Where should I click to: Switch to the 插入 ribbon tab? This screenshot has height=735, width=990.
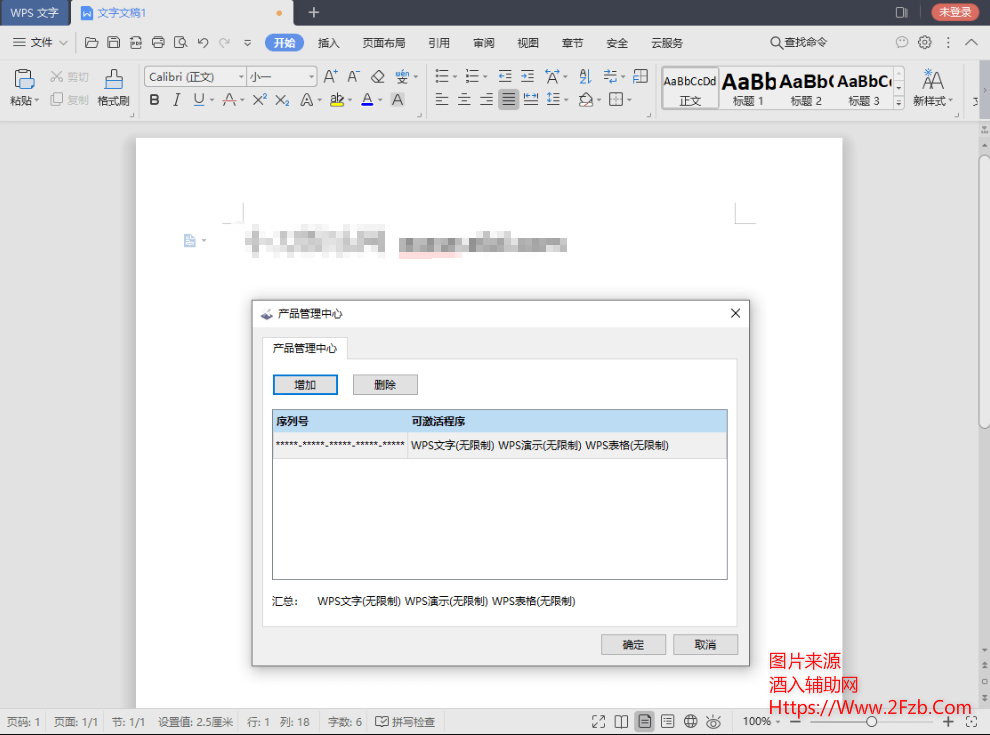pyautogui.click(x=328, y=43)
